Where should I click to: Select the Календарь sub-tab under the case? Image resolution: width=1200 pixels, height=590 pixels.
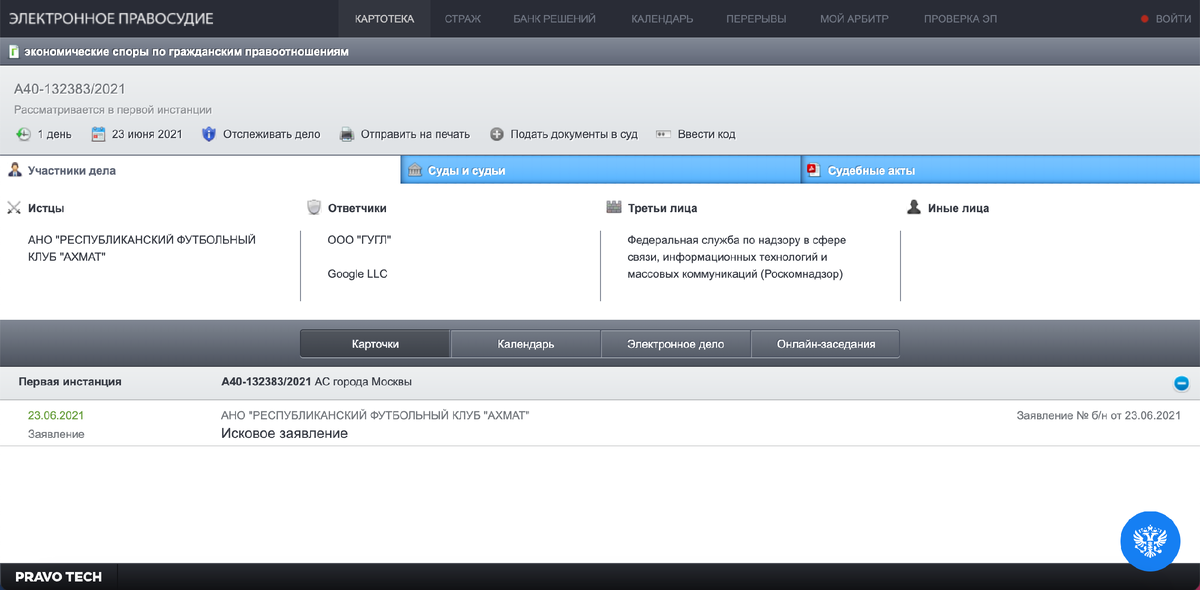pos(525,343)
